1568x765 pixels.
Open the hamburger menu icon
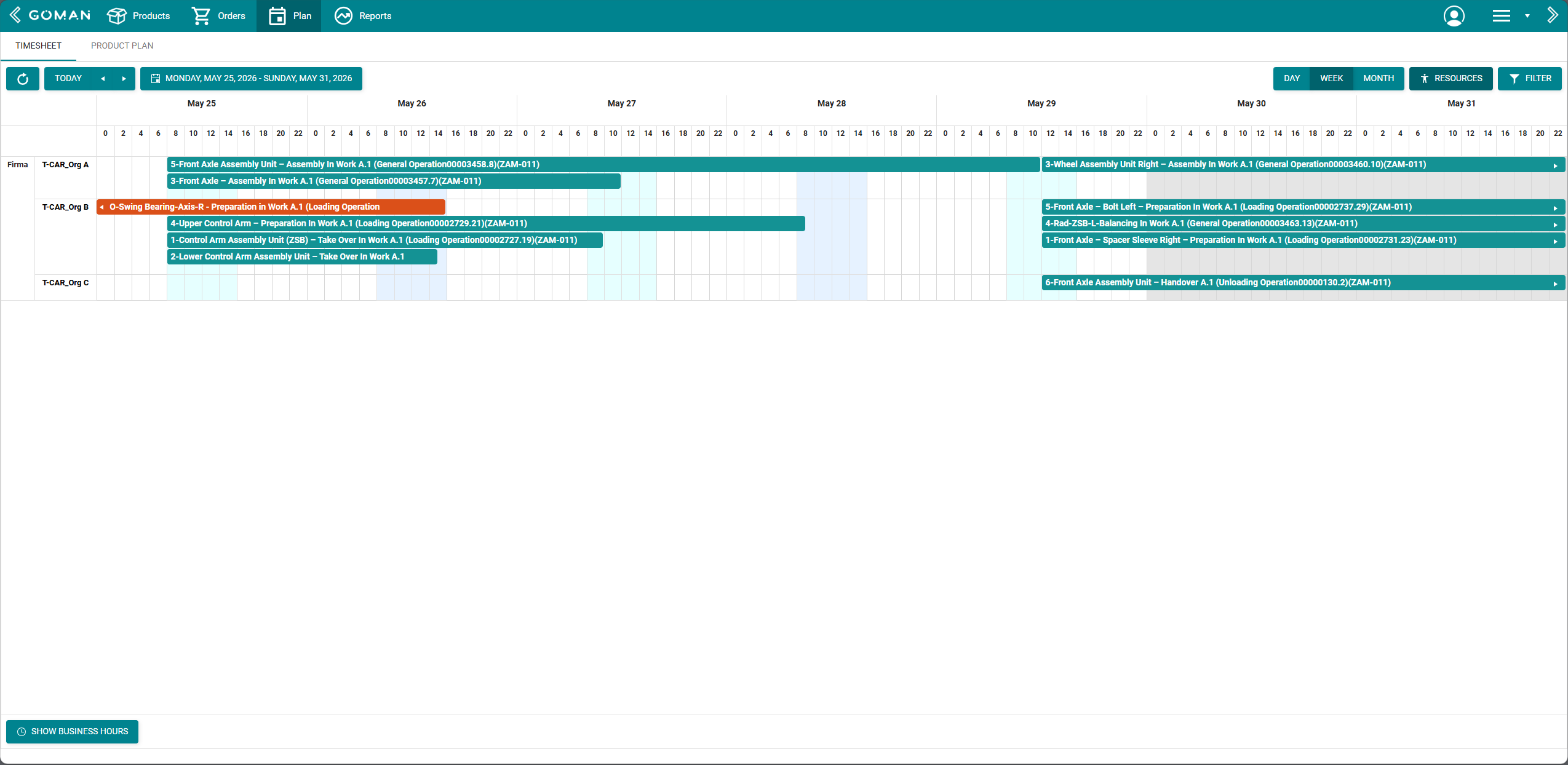pyautogui.click(x=1502, y=16)
